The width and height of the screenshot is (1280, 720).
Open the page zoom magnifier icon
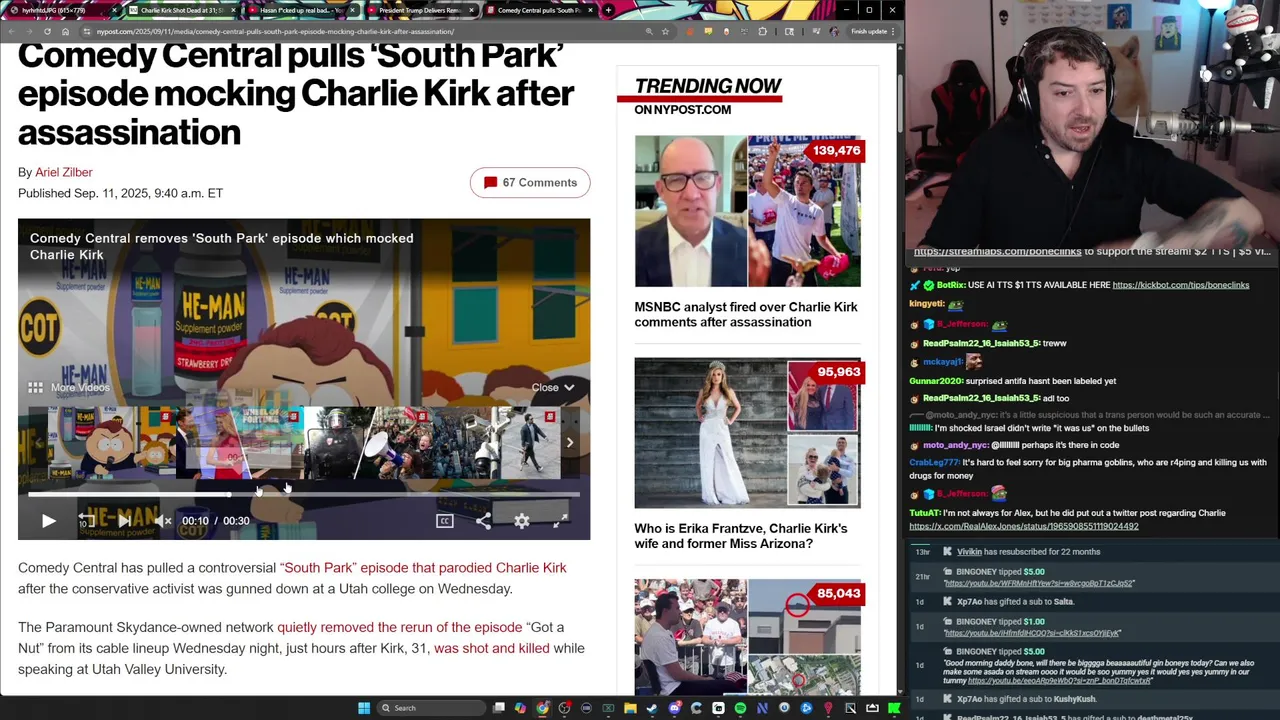649,31
